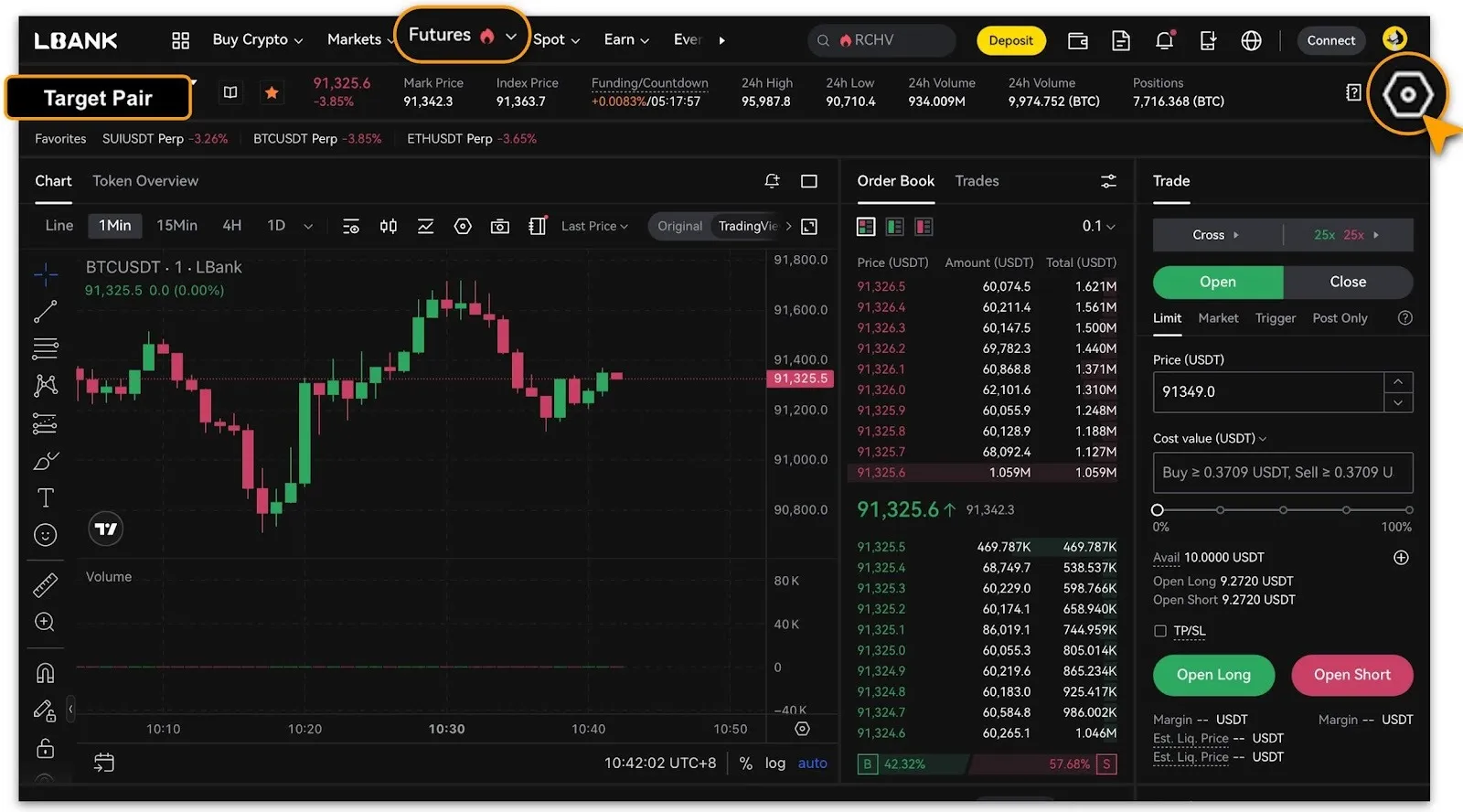Screen dimensions: 1463x812
Task: Click the 100% point on the amount slider
Action: coord(1408,509)
